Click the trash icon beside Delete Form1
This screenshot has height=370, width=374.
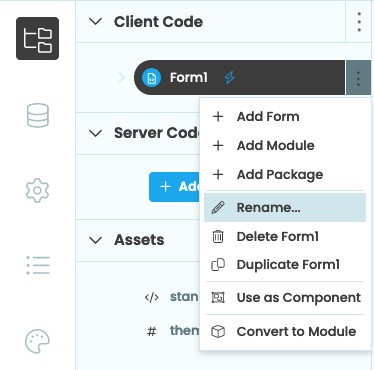click(x=218, y=237)
